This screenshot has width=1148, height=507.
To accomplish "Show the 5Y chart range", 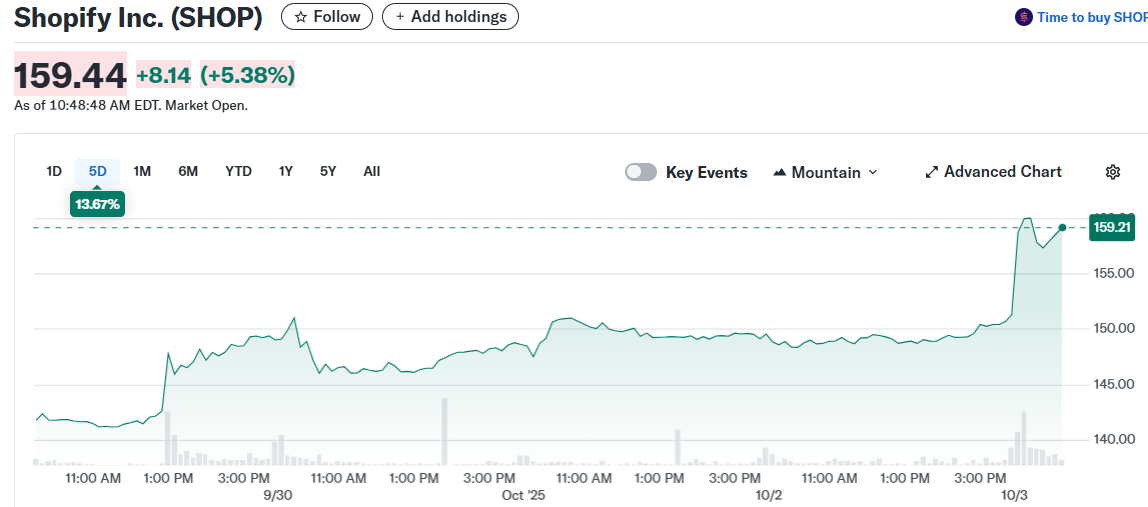I will (328, 171).
